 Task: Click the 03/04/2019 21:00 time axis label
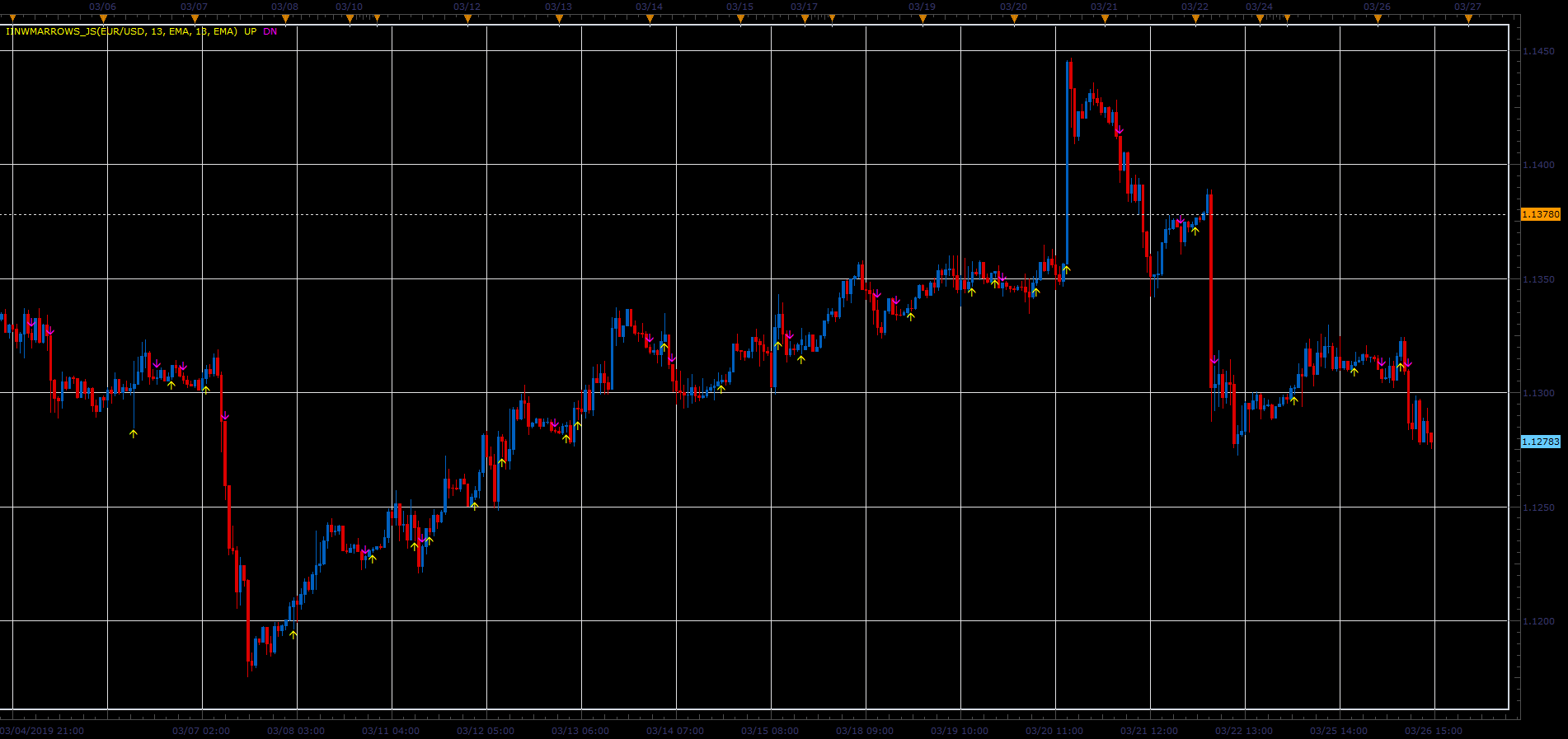[x=42, y=731]
